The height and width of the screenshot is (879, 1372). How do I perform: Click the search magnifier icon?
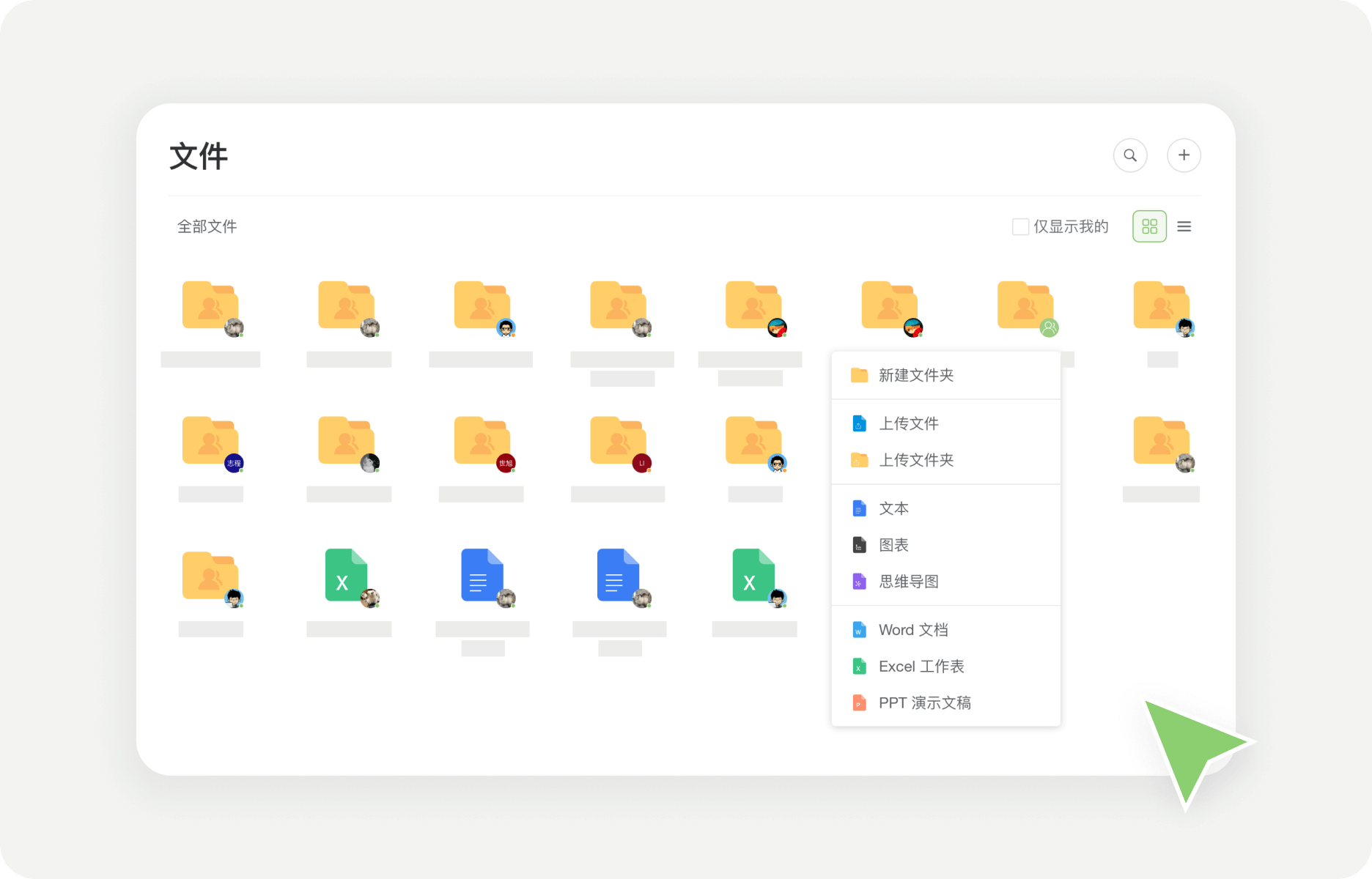tap(1130, 155)
